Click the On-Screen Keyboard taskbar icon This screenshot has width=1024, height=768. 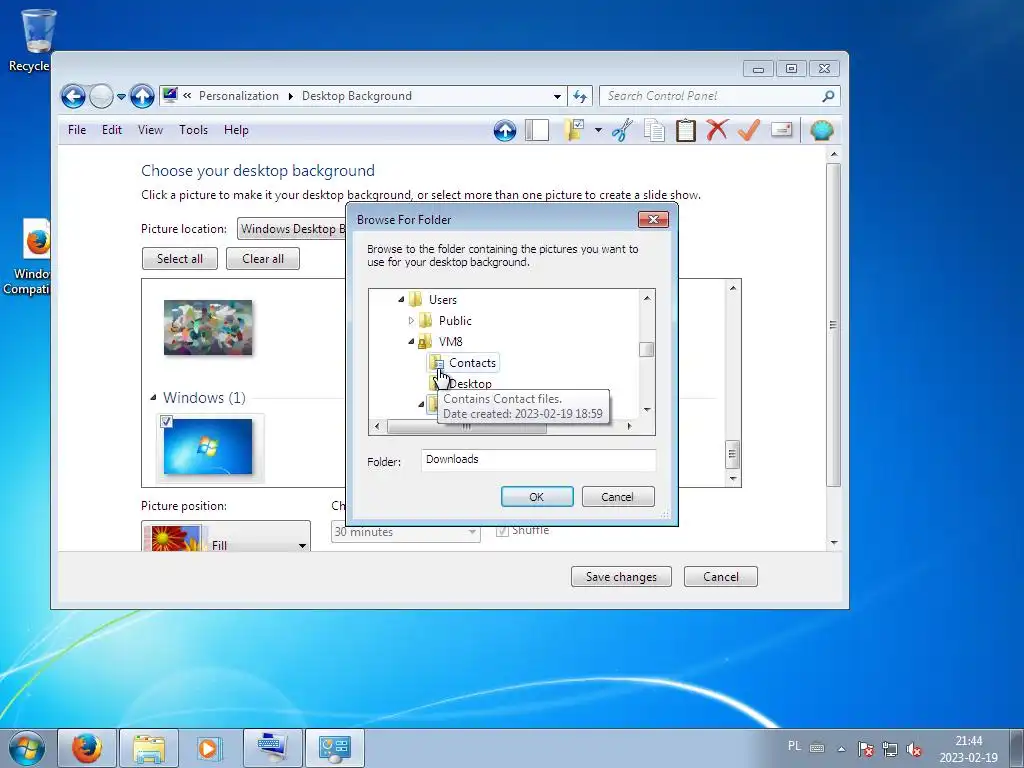pyautogui.click(x=272, y=748)
